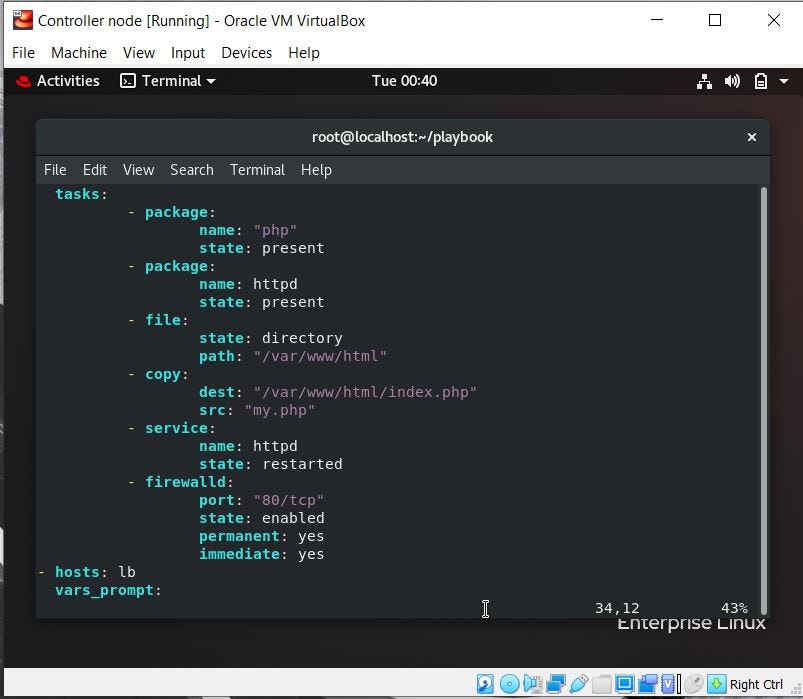The image size is (803, 699).
Task: Click the mouse integration status icon
Action: (x=694, y=684)
